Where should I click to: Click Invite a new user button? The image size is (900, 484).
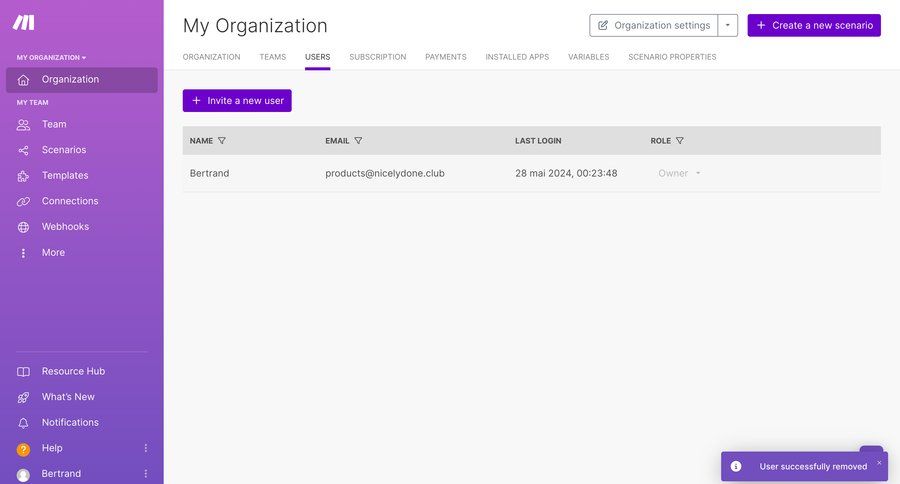pyautogui.click(x=237, y=101)
